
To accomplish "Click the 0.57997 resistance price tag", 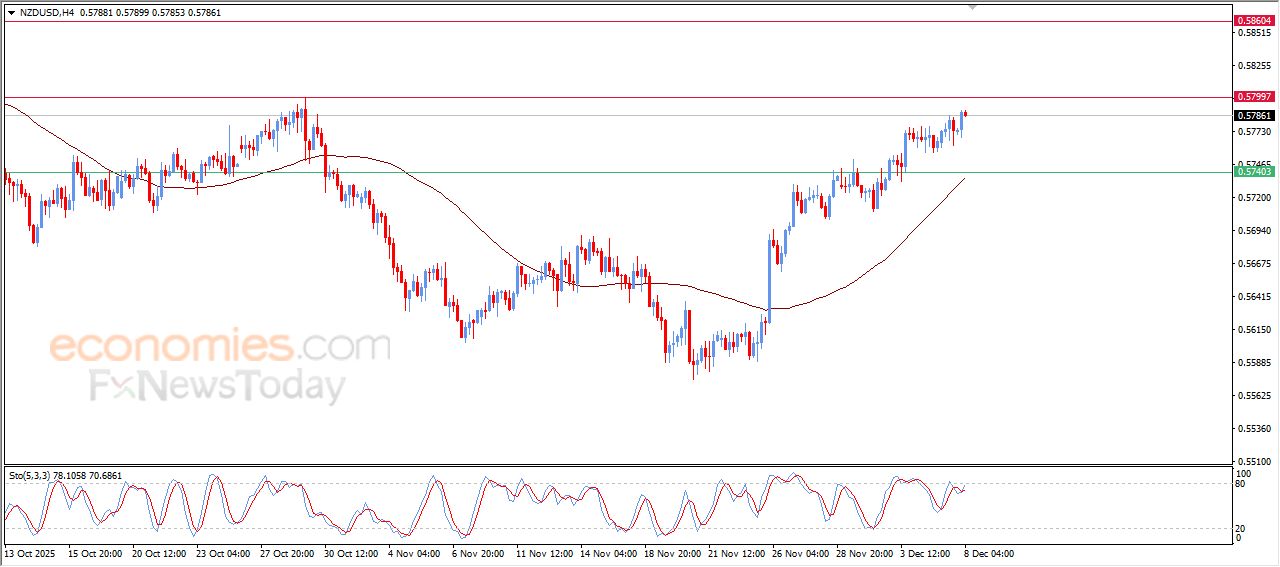I will (x=1253, y=97).
